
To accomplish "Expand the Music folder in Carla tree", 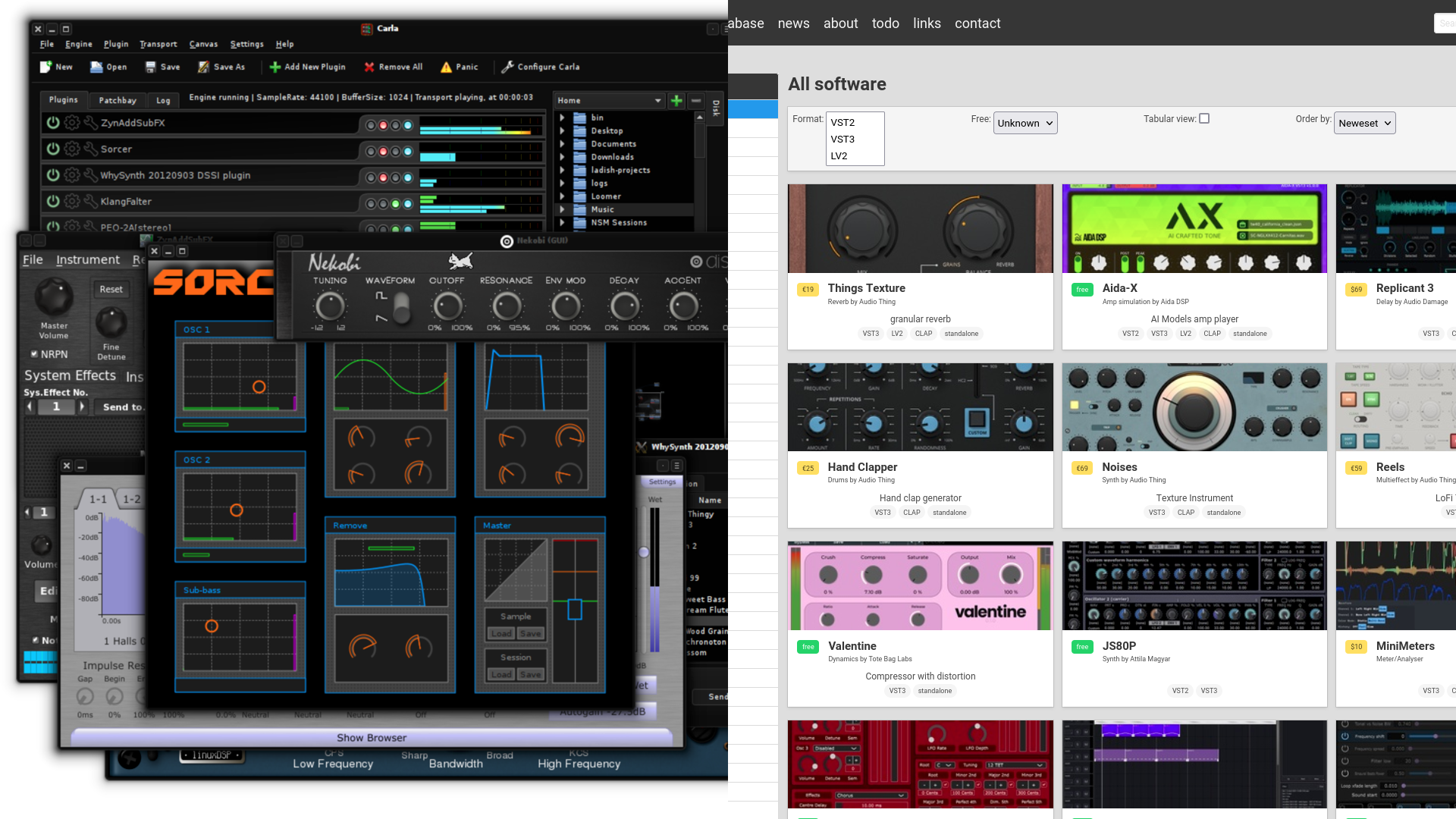I will point(562,209).
